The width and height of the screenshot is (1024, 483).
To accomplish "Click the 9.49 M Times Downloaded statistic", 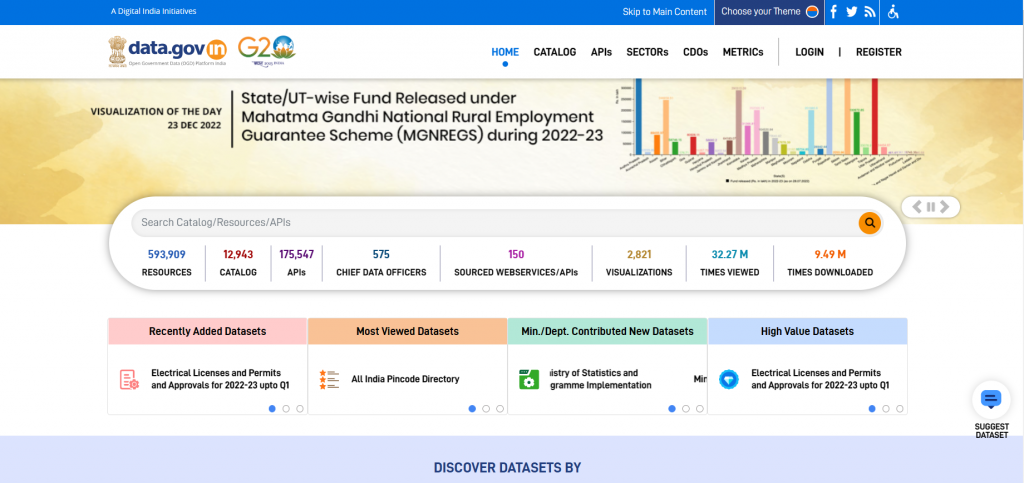I will 830,263.
